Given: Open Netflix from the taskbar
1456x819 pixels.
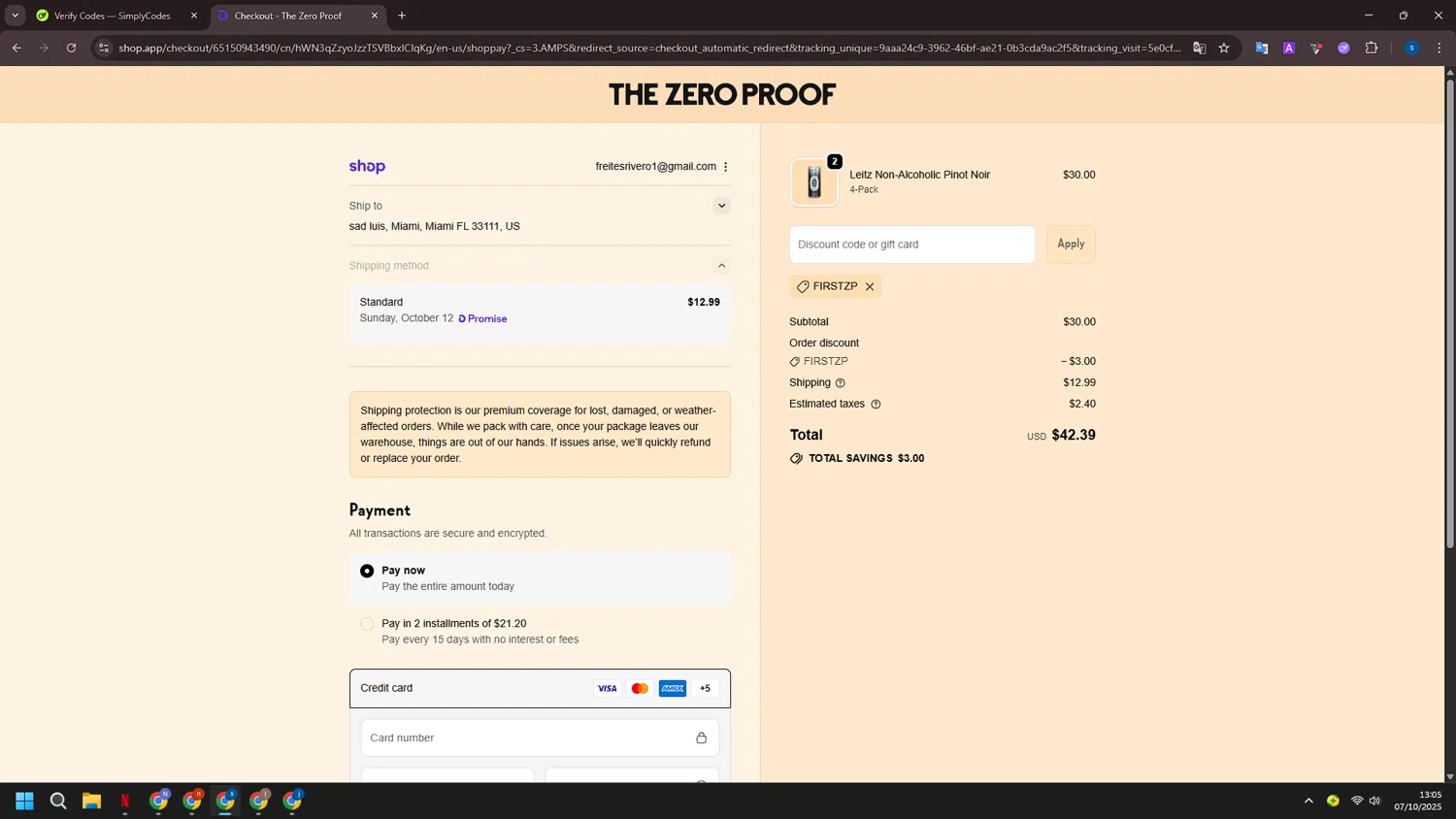Looking at the screenshot, I should pyautogui.click(x=125, y=801).
